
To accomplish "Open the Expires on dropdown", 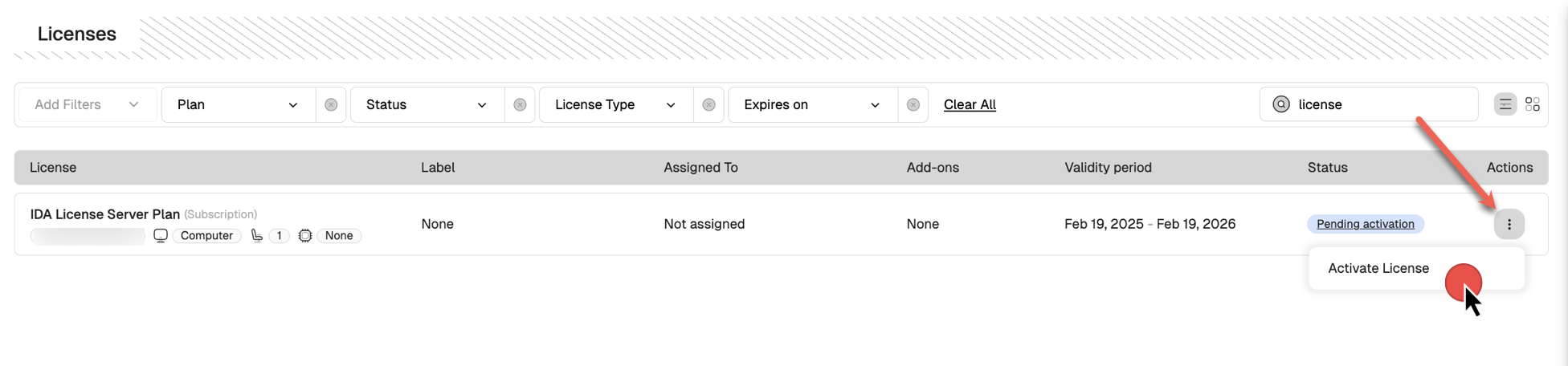I will (812, 105).
